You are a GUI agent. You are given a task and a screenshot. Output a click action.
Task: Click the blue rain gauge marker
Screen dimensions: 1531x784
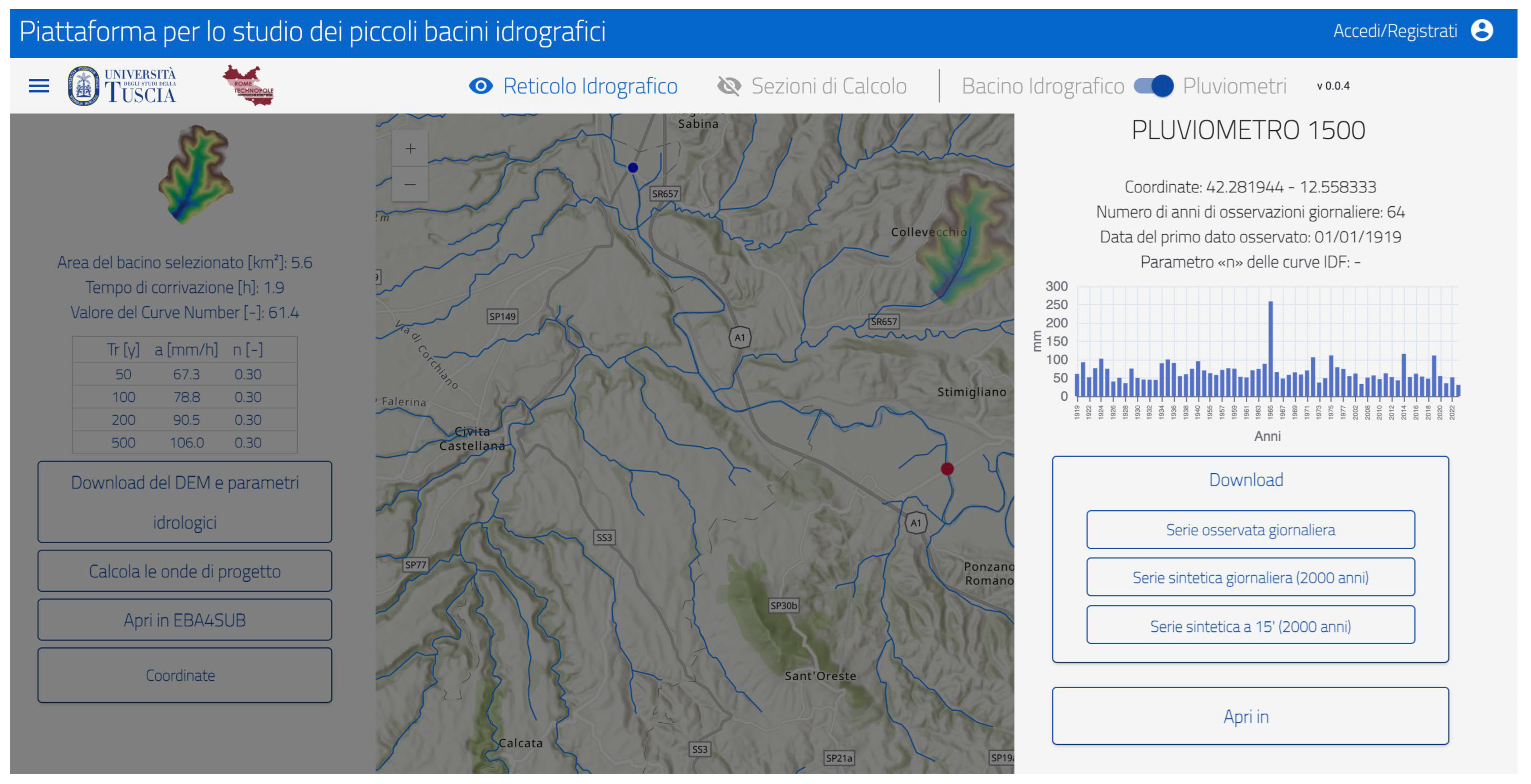tap(633, 168)
